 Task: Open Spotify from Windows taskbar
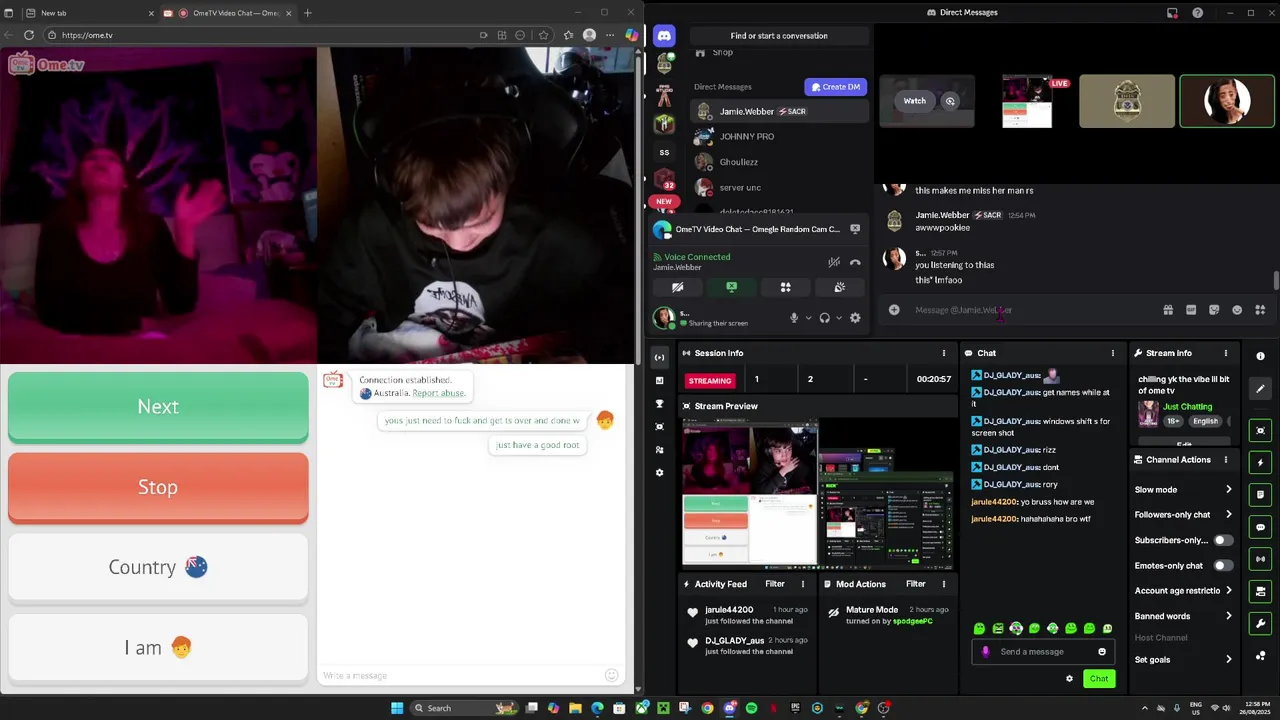click(x=751, y=708)
